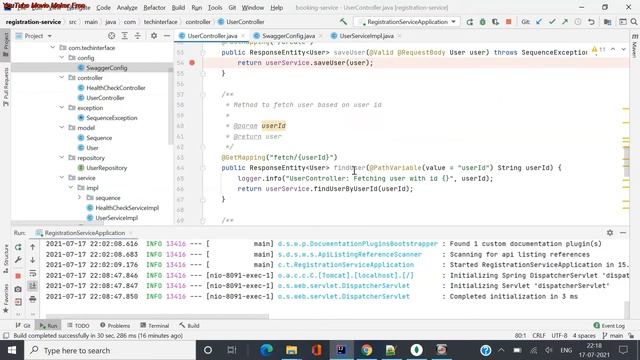Open IntelliJ IDEA from Windows taskbar
The height and width of the screenshot is (360, 640).
341,350
